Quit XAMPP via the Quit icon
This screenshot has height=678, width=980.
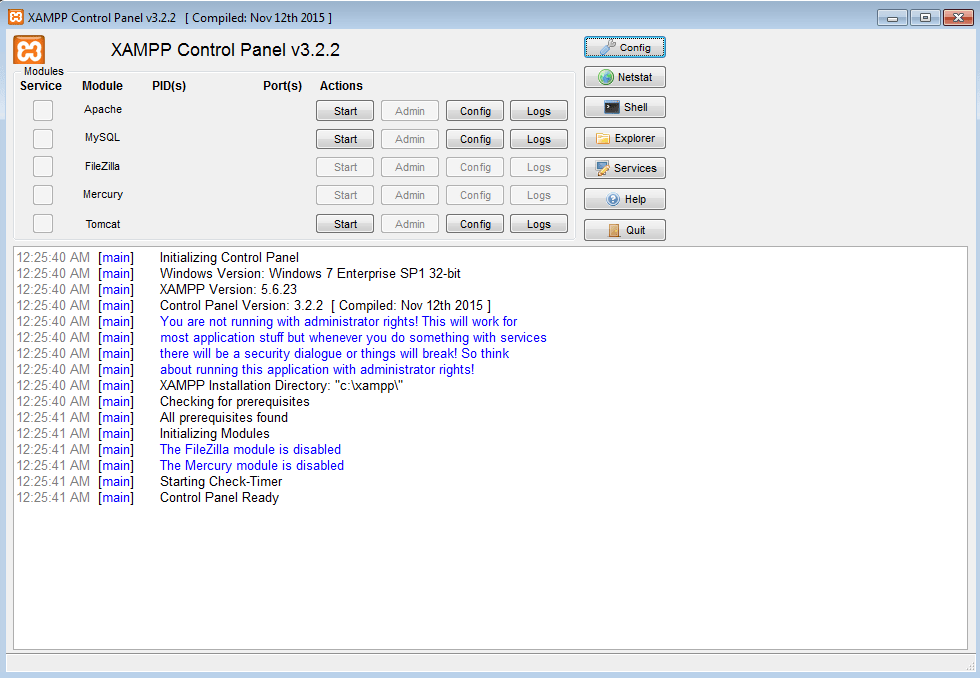[x=624, y=229]
